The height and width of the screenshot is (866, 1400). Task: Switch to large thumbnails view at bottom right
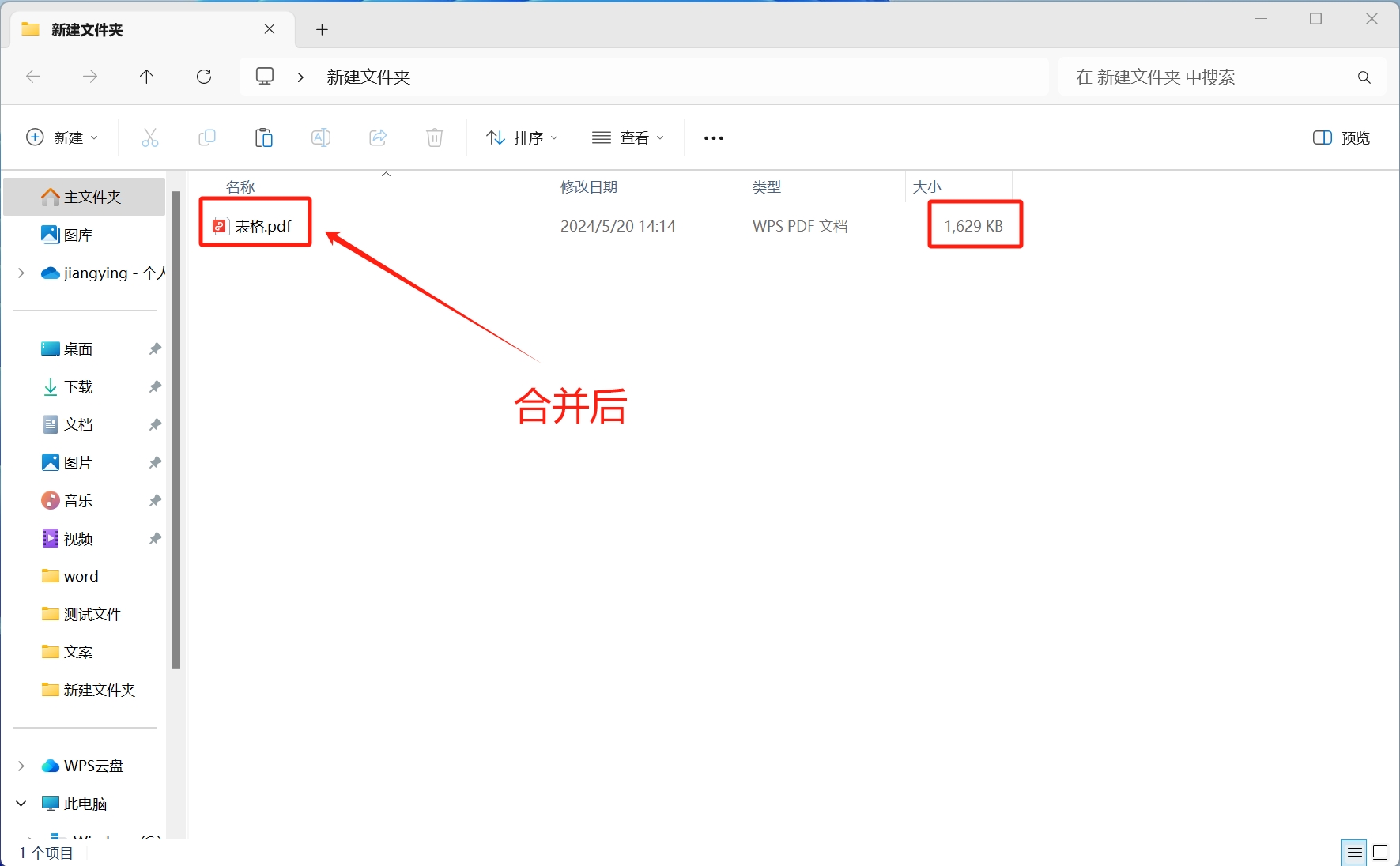coord(1379,852)
